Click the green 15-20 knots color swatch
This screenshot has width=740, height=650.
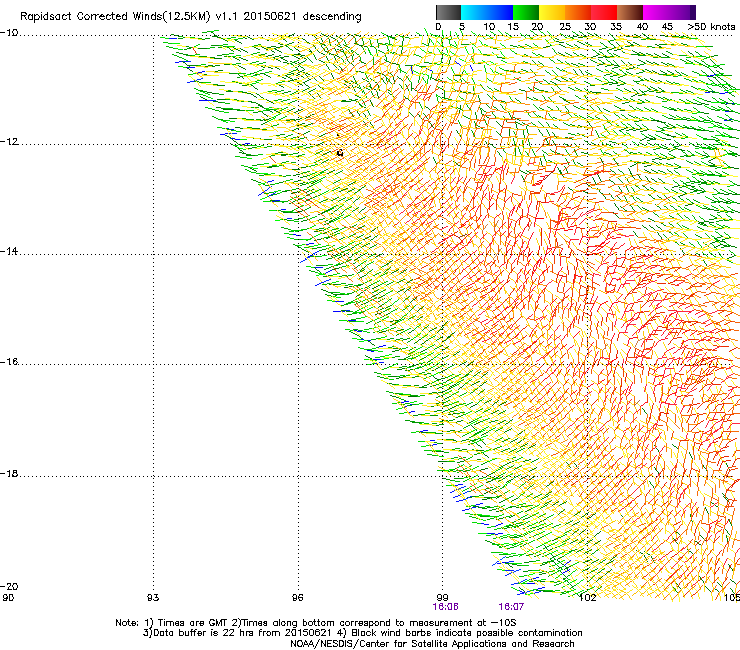[526, 12]
